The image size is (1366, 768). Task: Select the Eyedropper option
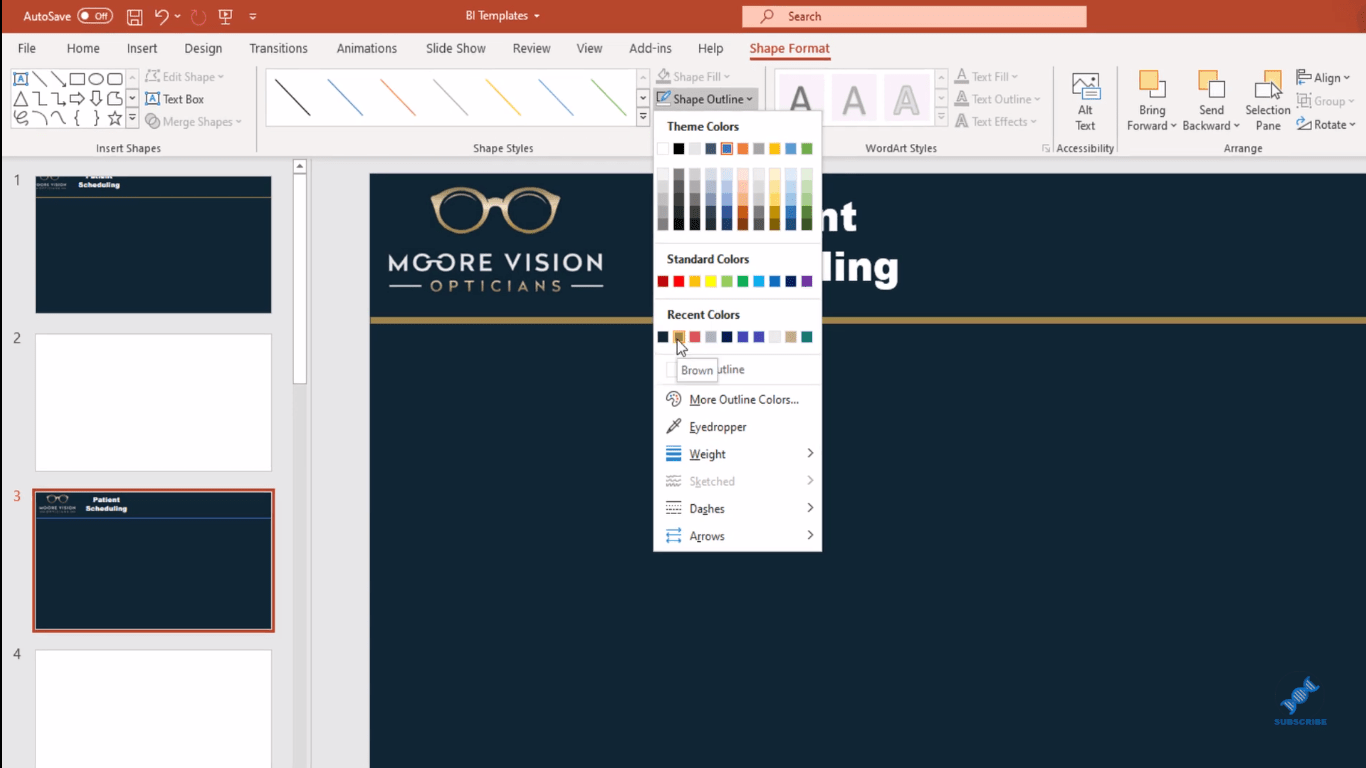point(738,427)
